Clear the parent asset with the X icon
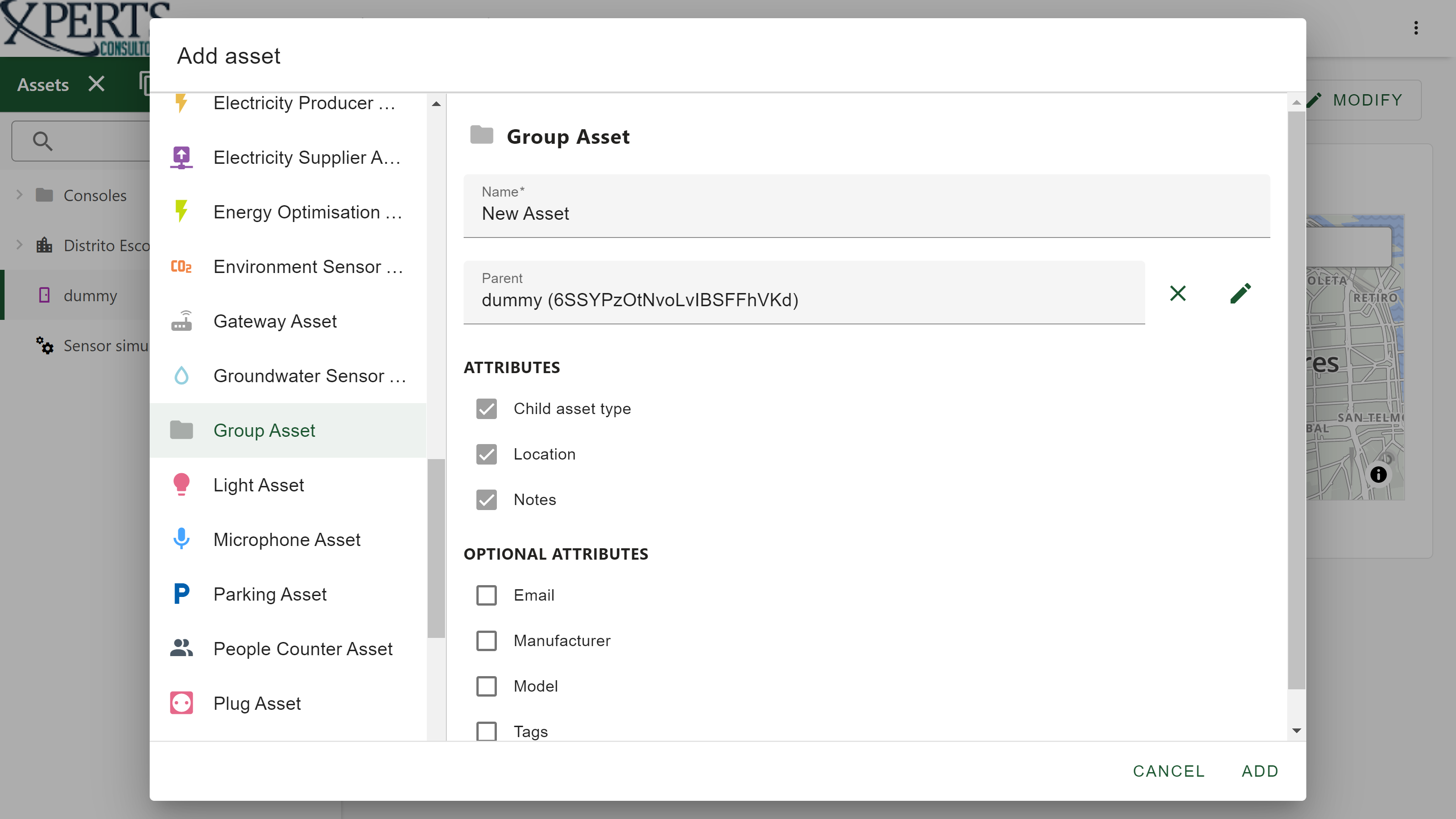 pos(1178,293)
